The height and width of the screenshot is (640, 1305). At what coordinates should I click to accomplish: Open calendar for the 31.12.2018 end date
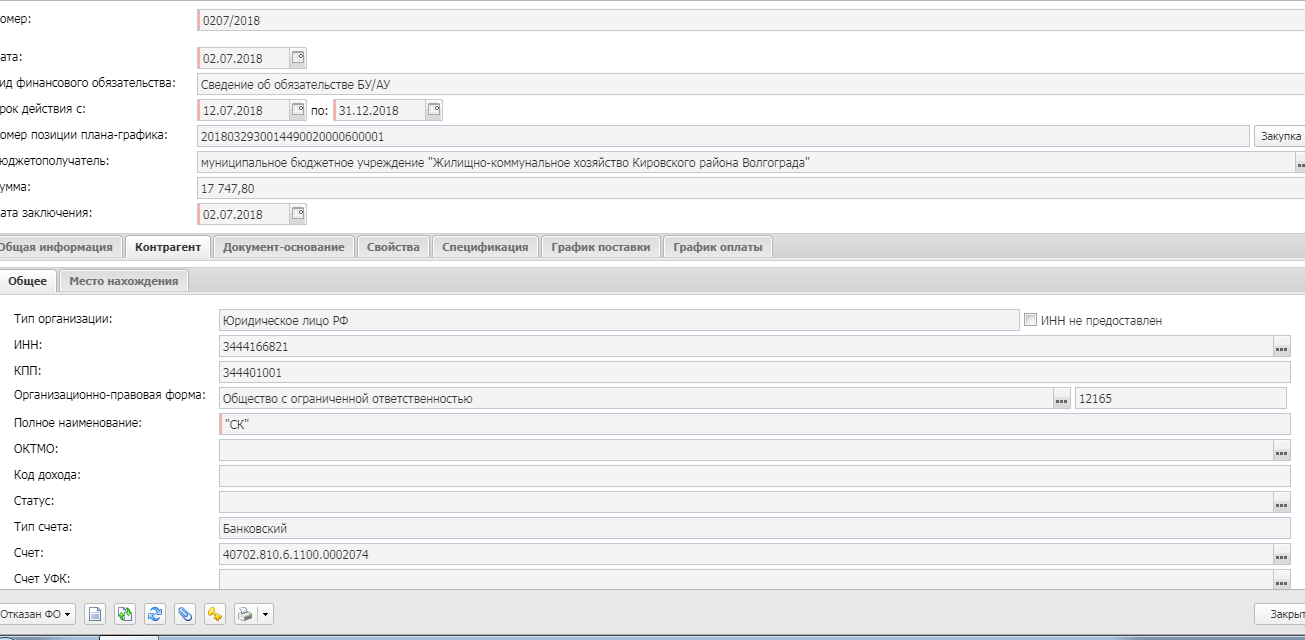434,110
